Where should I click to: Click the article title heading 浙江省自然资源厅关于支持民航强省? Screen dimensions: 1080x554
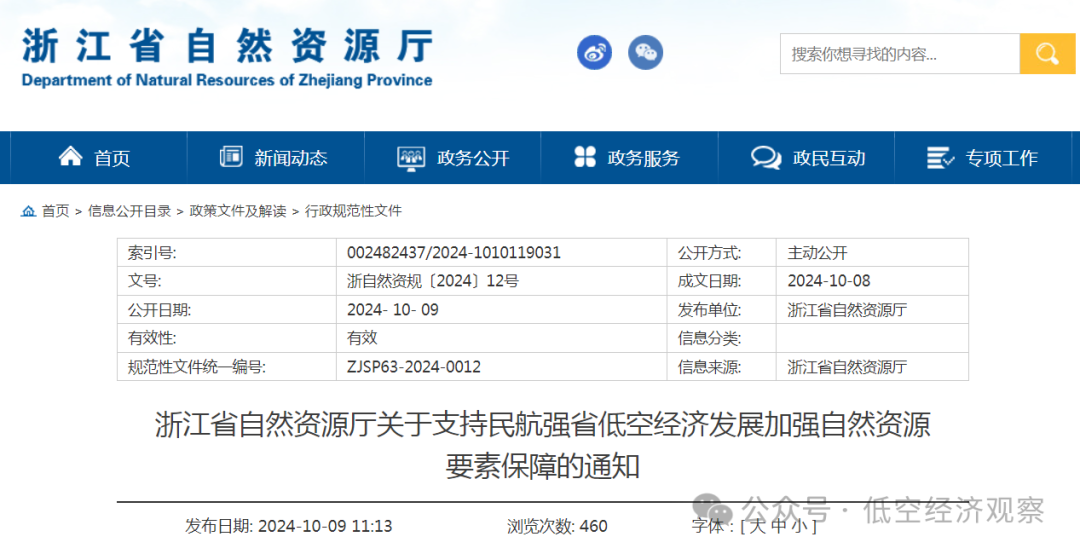coord(543,445)
